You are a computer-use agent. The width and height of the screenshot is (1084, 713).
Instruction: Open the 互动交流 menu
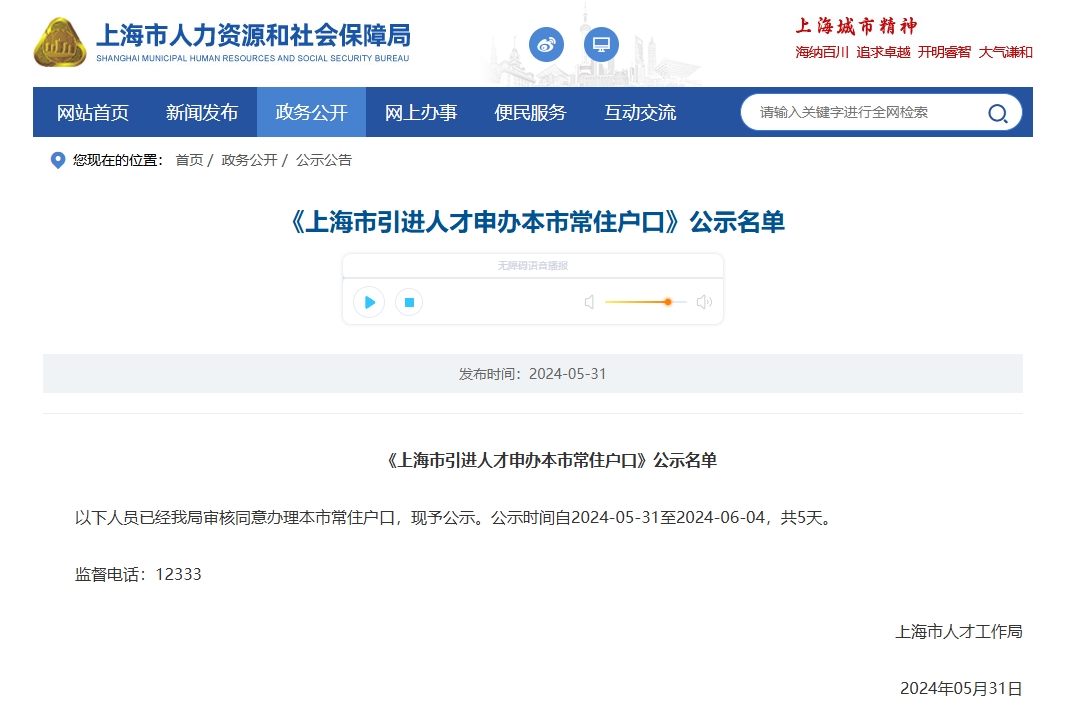(x=640, y=112)
